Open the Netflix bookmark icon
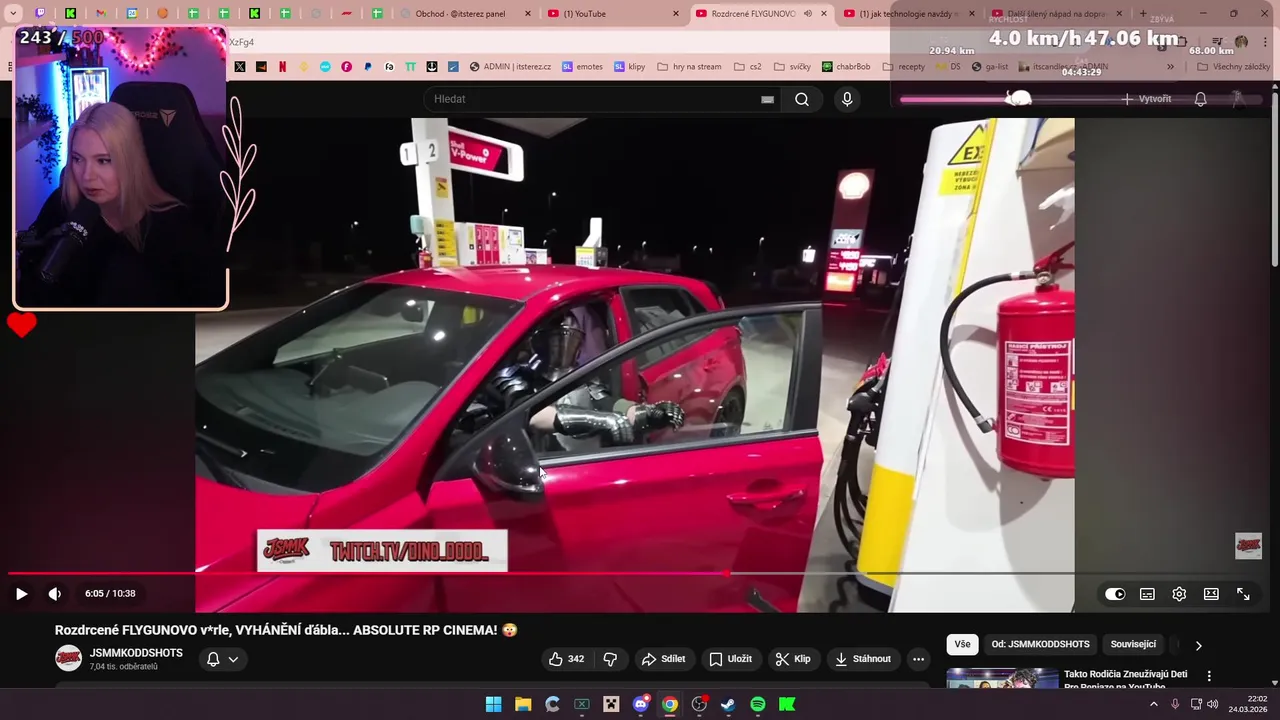This screenshot has width=1280, height=720. [x=282, y=67]
